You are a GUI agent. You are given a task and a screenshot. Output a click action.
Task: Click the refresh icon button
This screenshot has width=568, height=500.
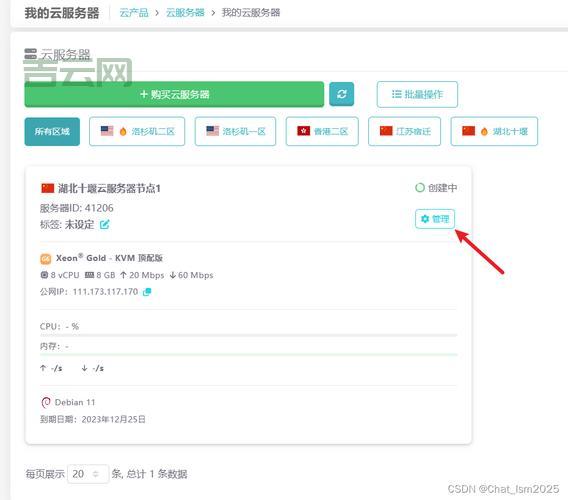pos(341,94)
